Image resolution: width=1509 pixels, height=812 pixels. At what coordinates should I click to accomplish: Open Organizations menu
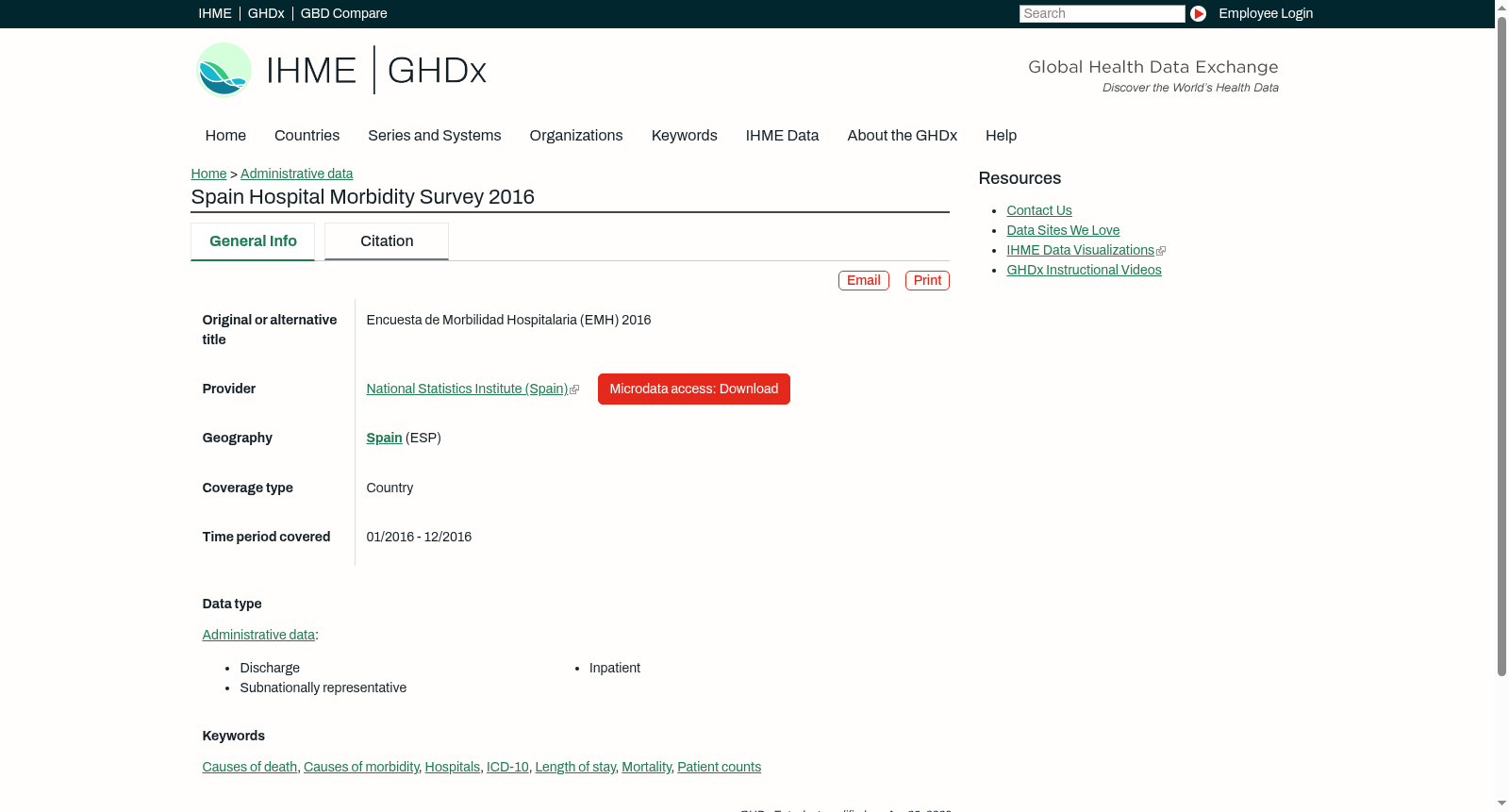click(576, 136)
